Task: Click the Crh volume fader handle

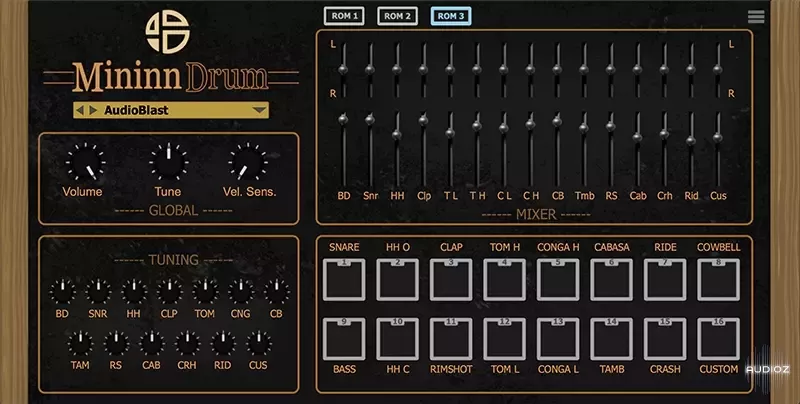Action: point(664,134)
